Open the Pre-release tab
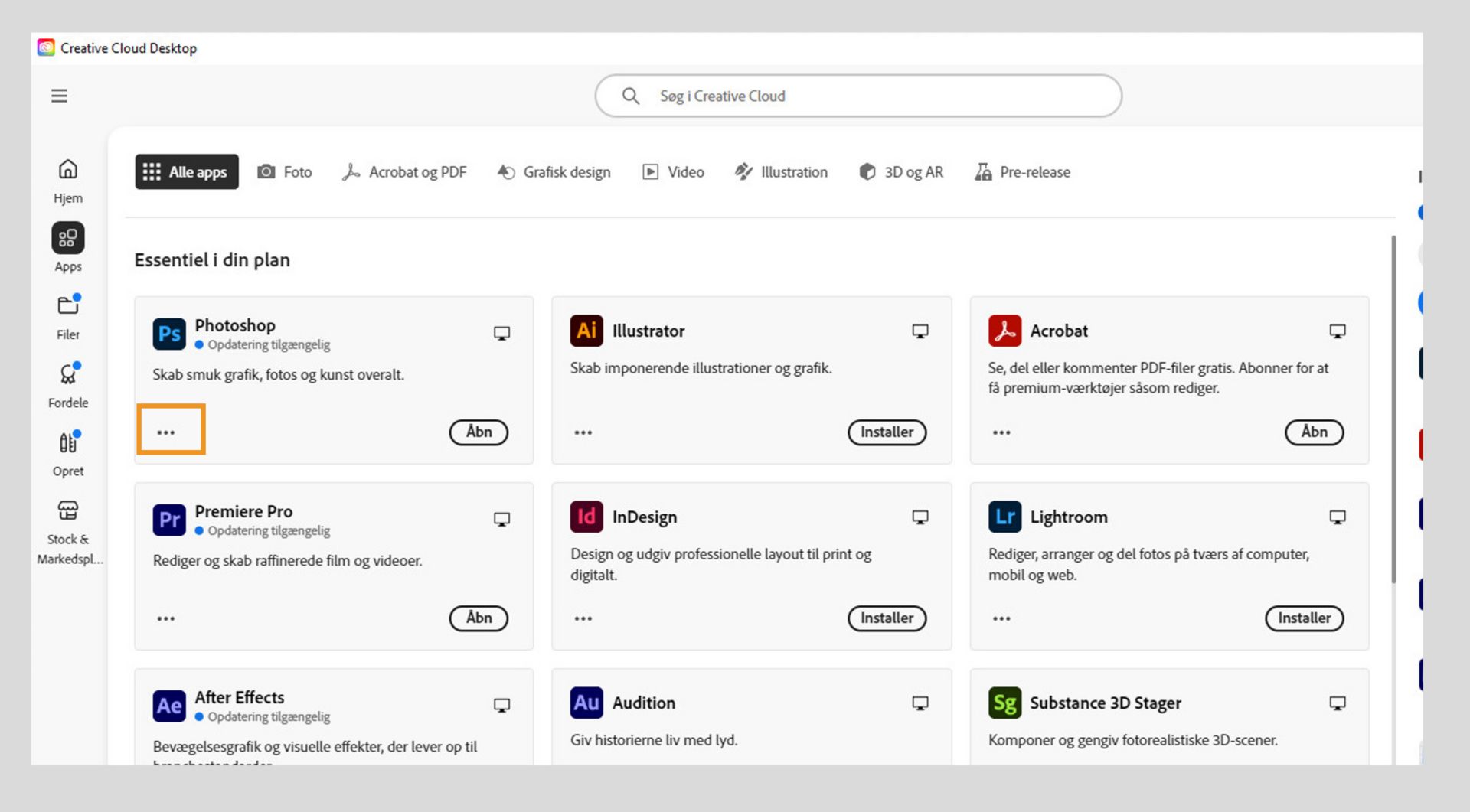1470x812 pixels. point(1022,172)
